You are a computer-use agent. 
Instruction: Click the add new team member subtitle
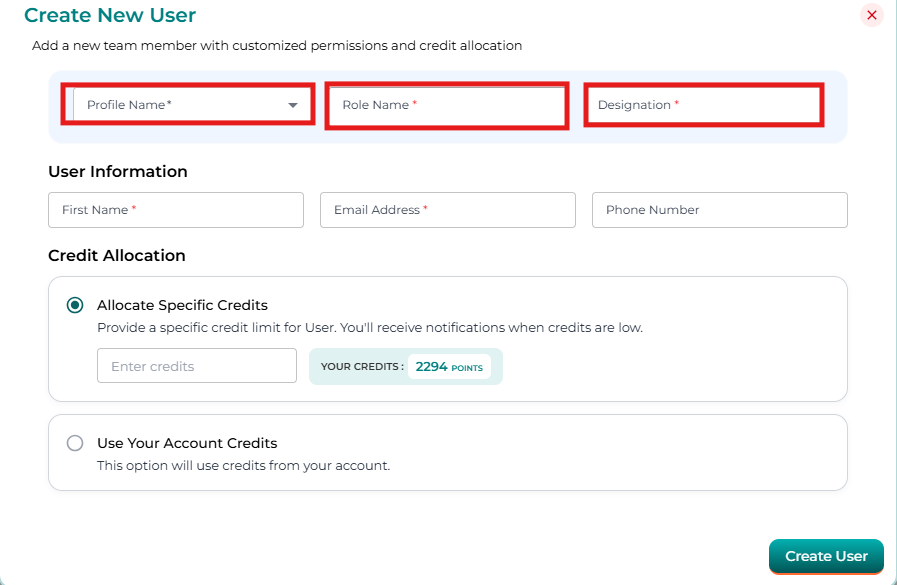coord(277,46)
